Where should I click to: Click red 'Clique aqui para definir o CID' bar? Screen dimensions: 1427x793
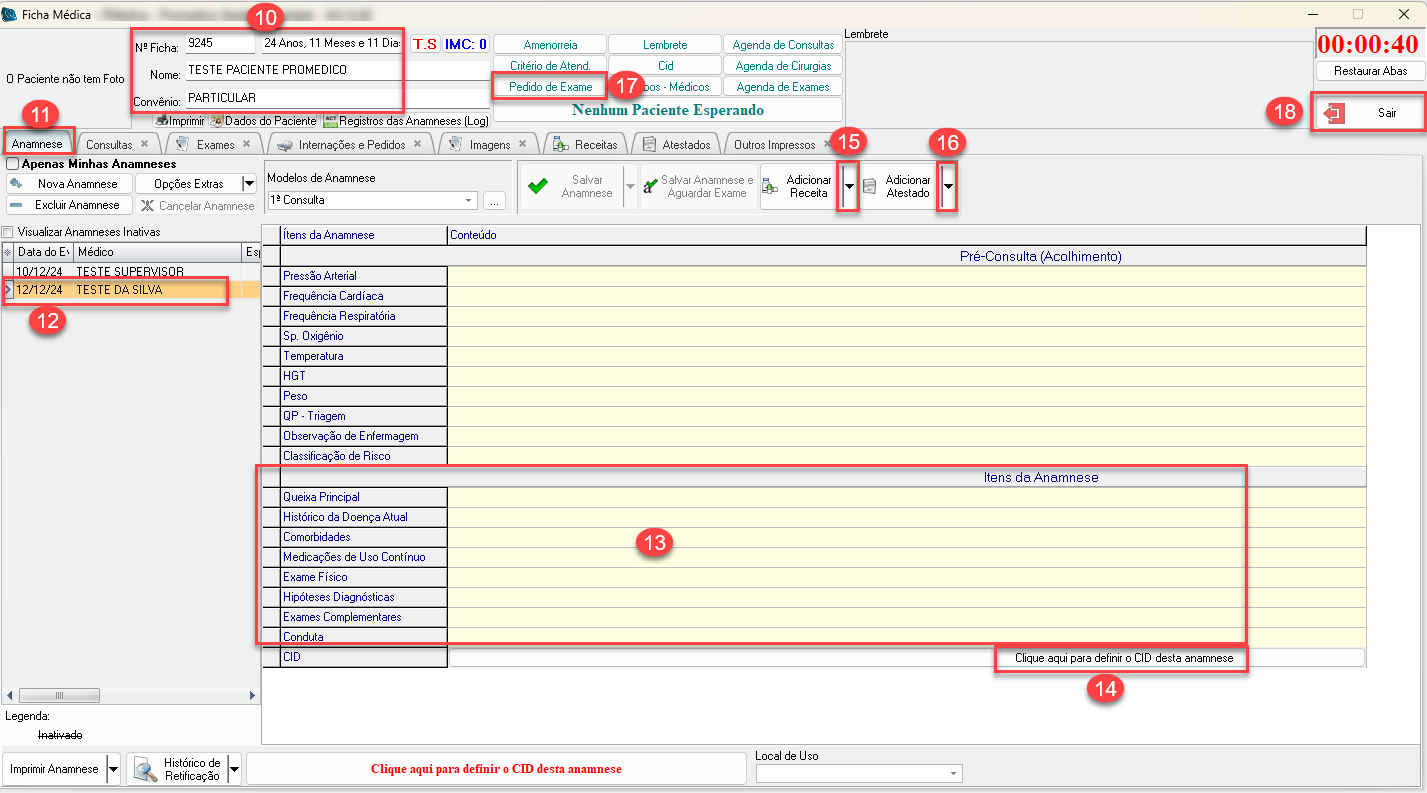pos(496,769)
